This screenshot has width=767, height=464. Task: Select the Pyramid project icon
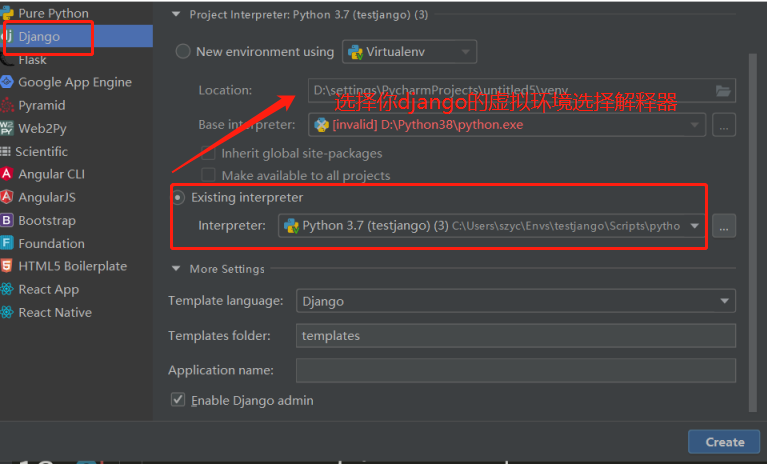click(8, 105)
